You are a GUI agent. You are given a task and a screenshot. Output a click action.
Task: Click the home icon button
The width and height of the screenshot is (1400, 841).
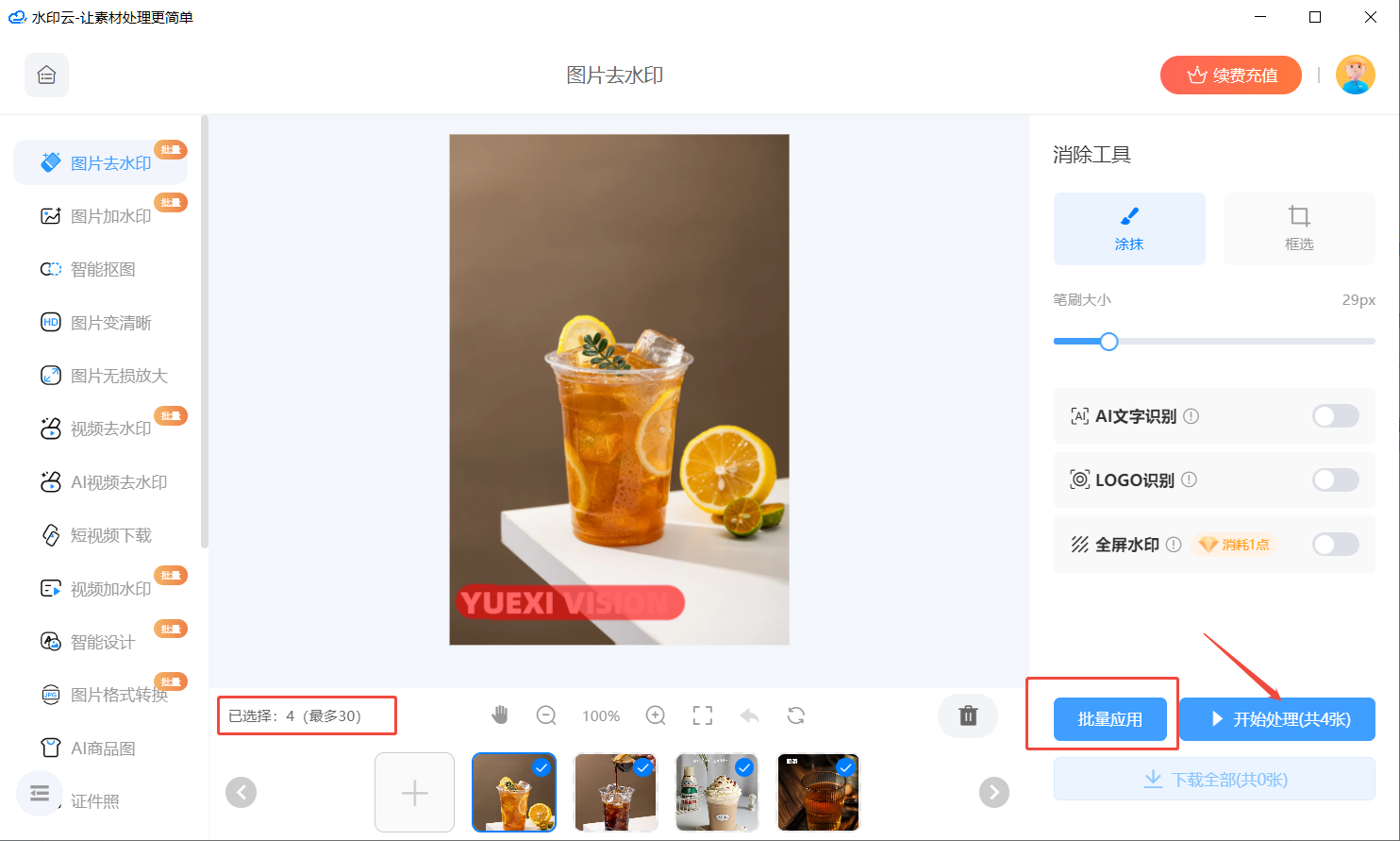click(46, 76)
